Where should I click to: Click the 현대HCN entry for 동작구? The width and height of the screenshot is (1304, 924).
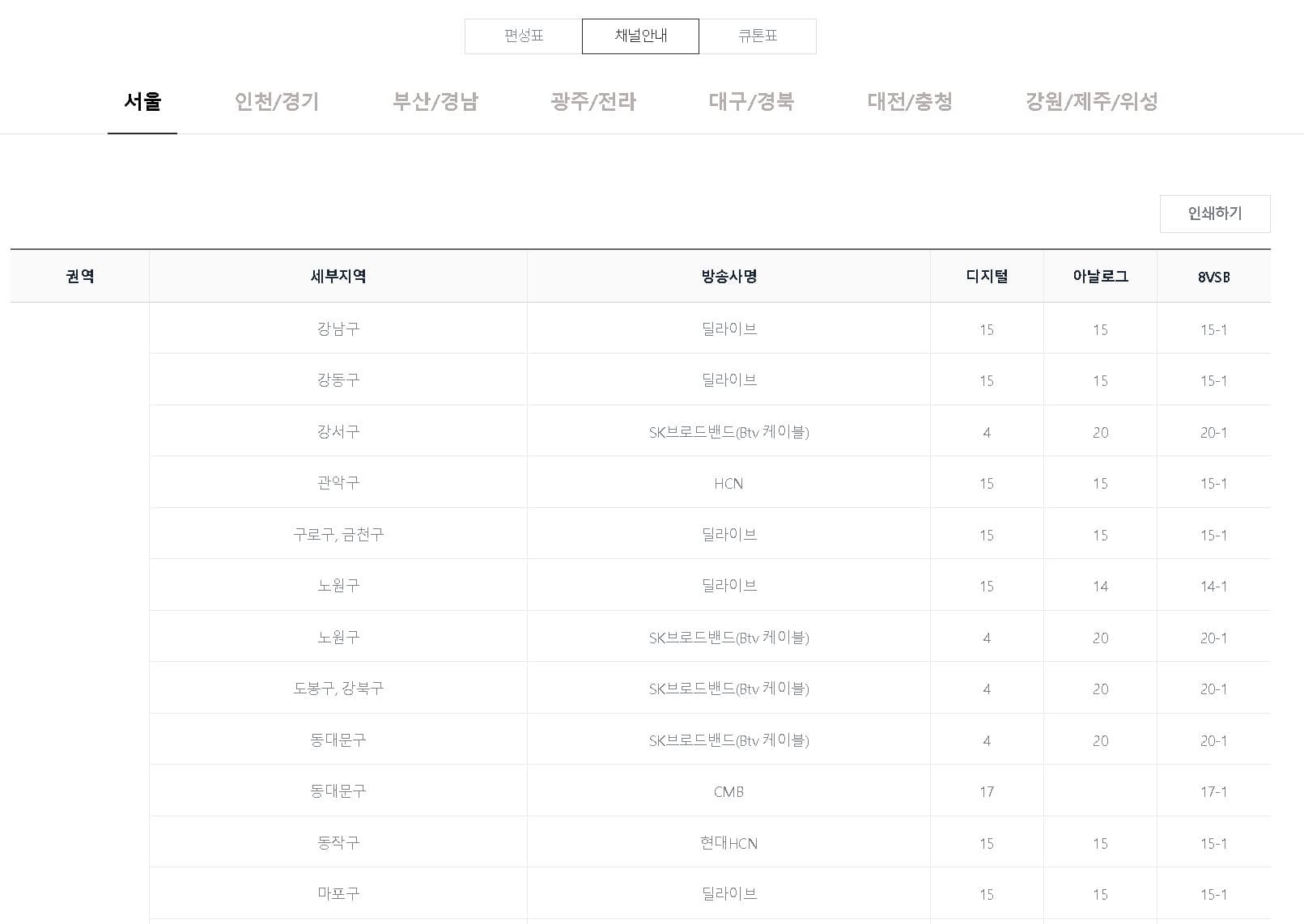726,842
